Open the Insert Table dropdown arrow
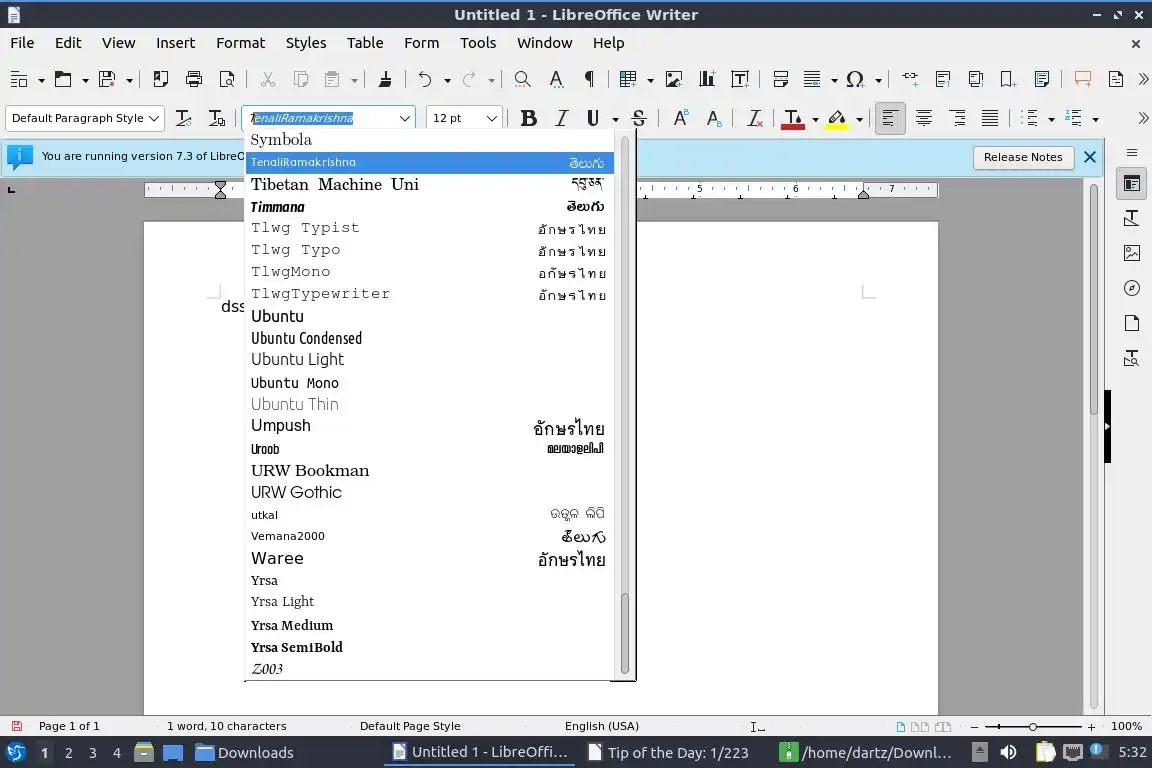Image resolution: width=1152 pixels, height=768 pixels. click(650, 80)
